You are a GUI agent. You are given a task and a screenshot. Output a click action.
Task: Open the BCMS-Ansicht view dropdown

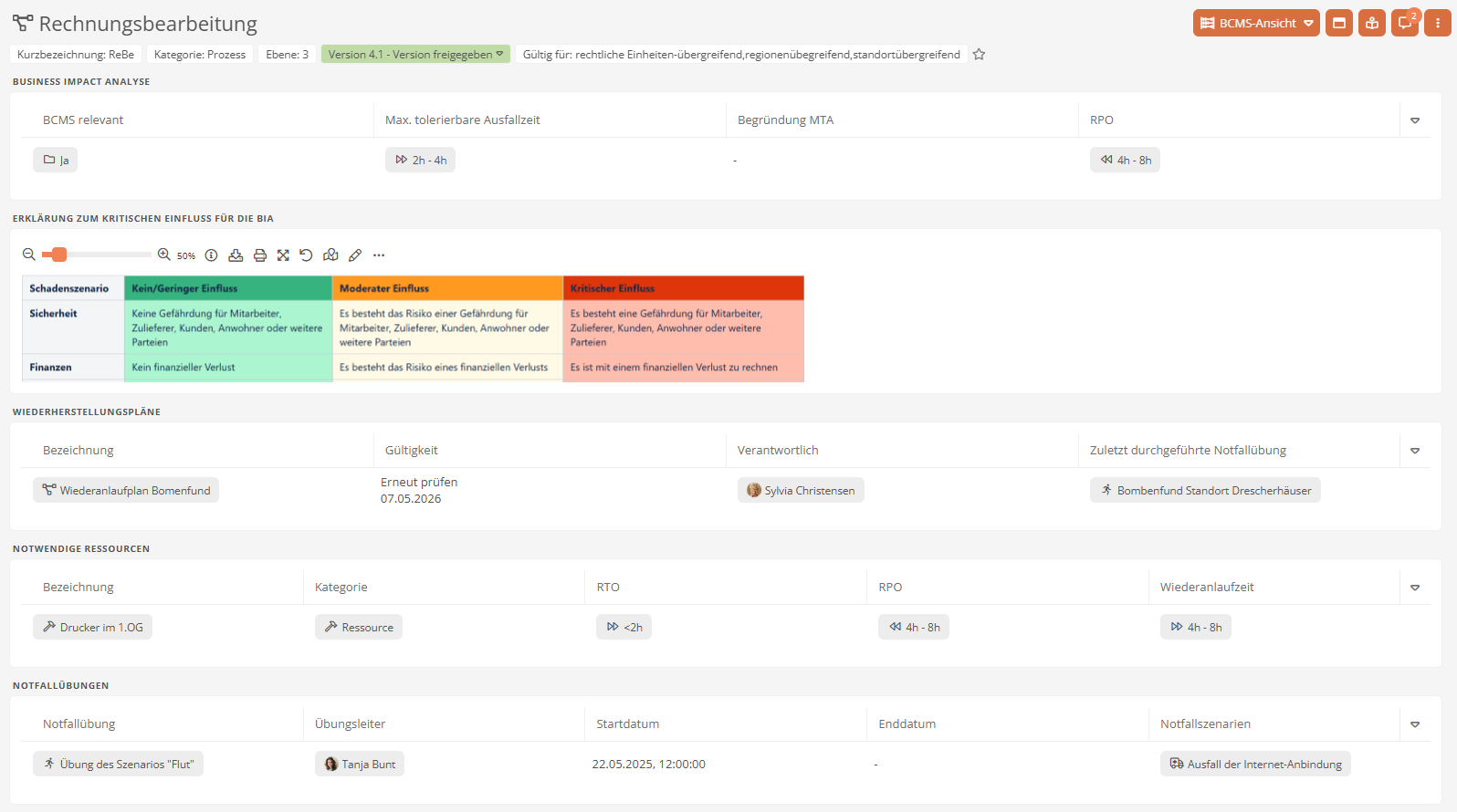[x=1256, y=23]
